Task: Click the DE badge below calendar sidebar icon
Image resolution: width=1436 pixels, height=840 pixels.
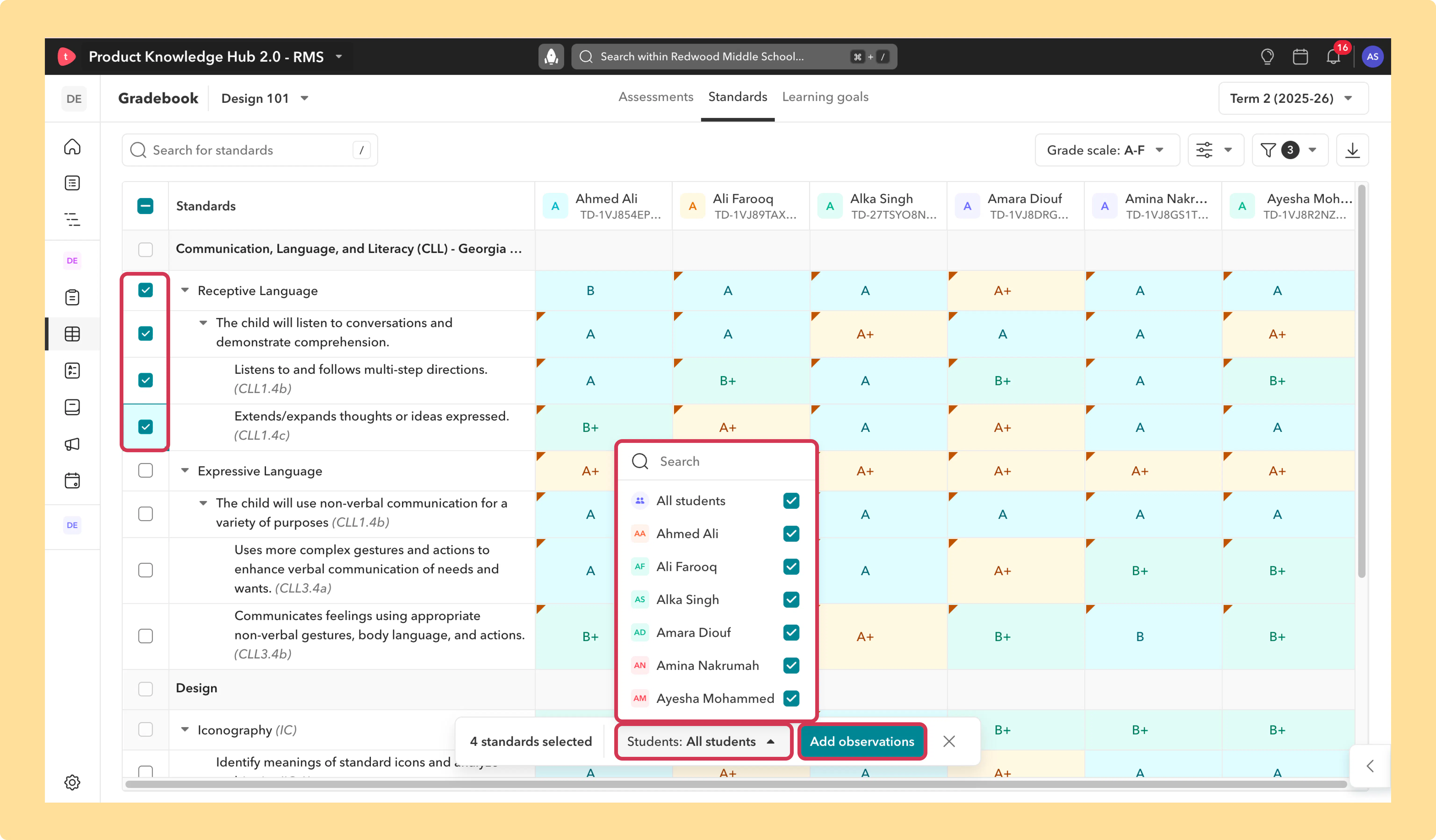Action: coord(72,525)
